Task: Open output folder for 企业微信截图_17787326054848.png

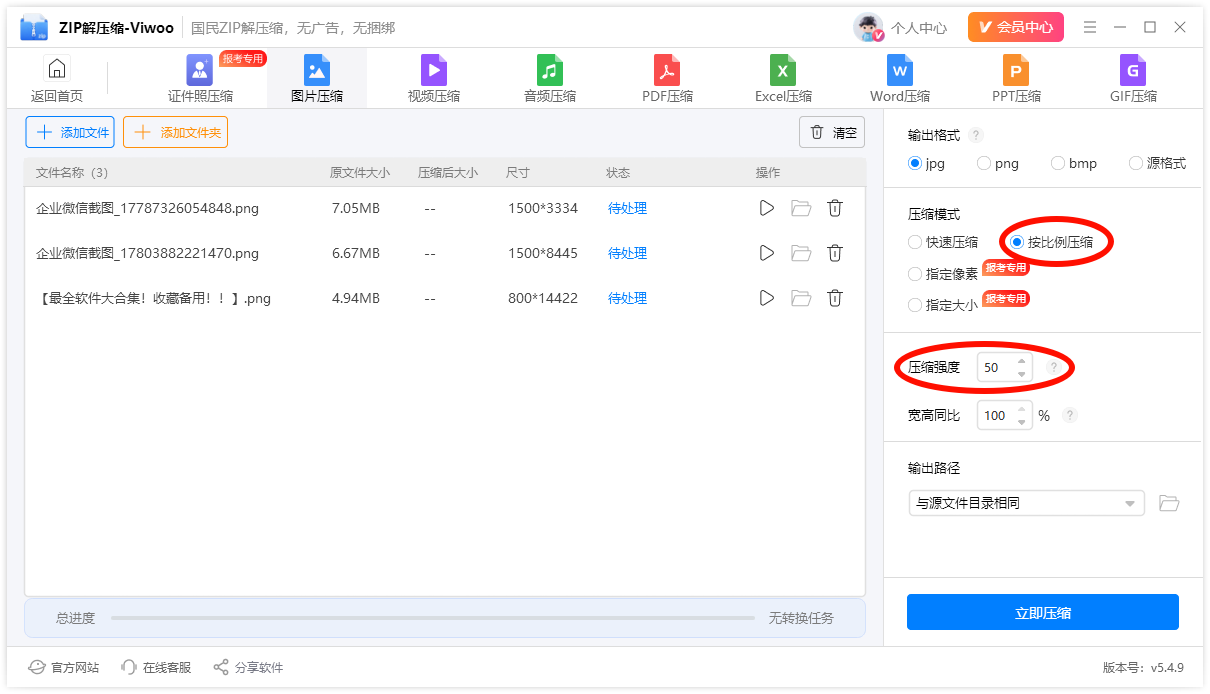Action: (801, 208)
